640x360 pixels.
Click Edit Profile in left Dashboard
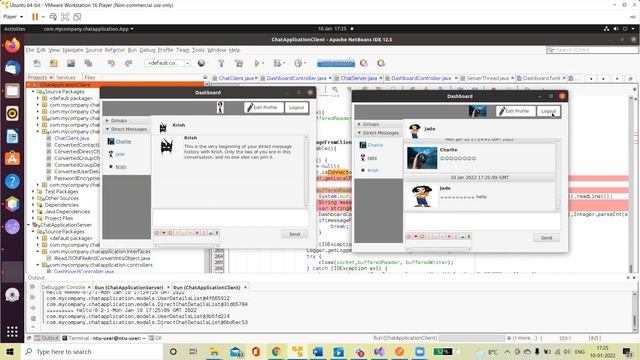pyautogui.click(x=264, y=107)
